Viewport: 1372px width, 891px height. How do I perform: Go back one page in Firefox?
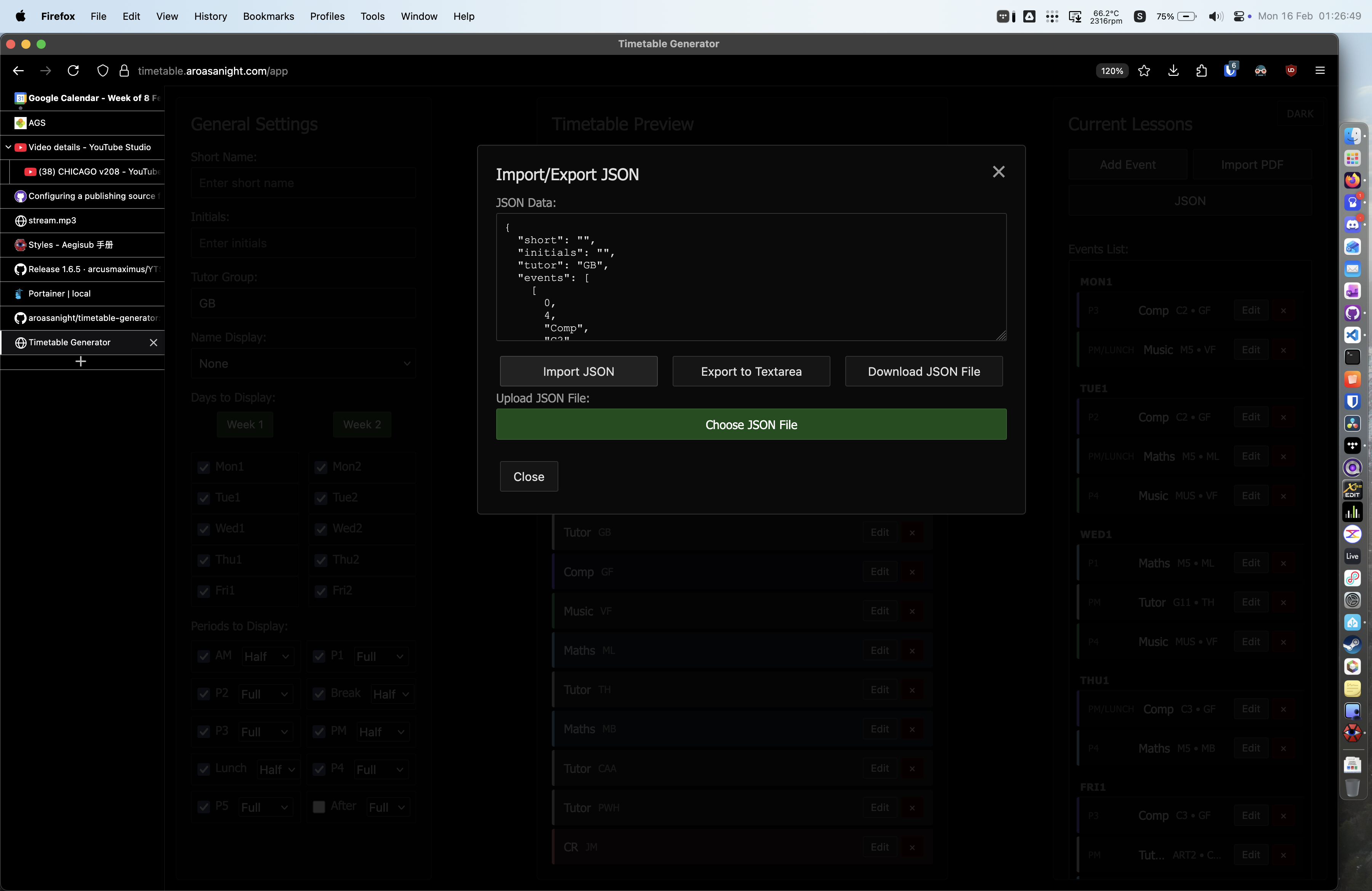[18, 71]
